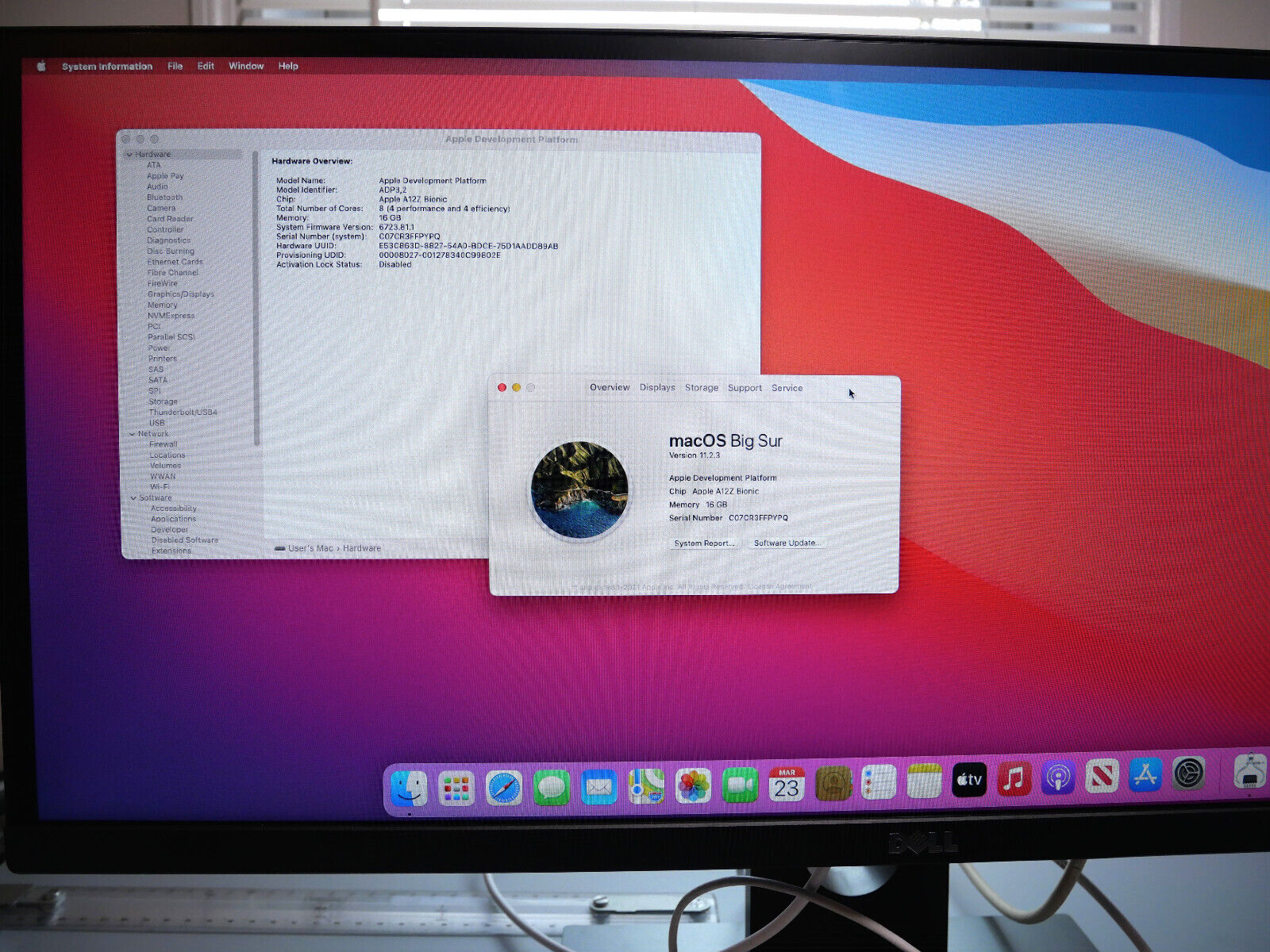Open System Preferences in the Dock

[1189, 773]
